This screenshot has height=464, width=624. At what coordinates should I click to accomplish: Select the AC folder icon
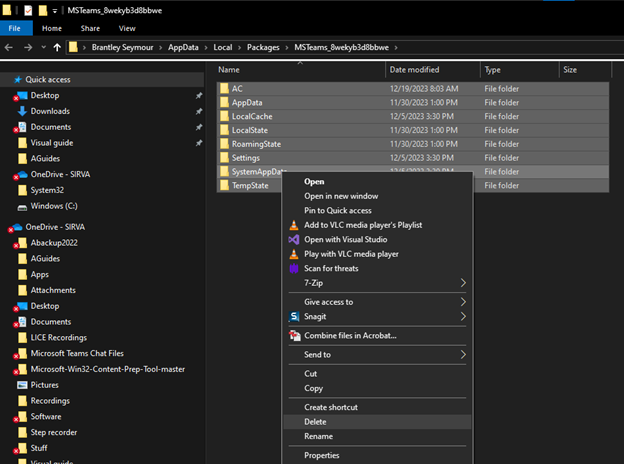[x=224, y=88]
